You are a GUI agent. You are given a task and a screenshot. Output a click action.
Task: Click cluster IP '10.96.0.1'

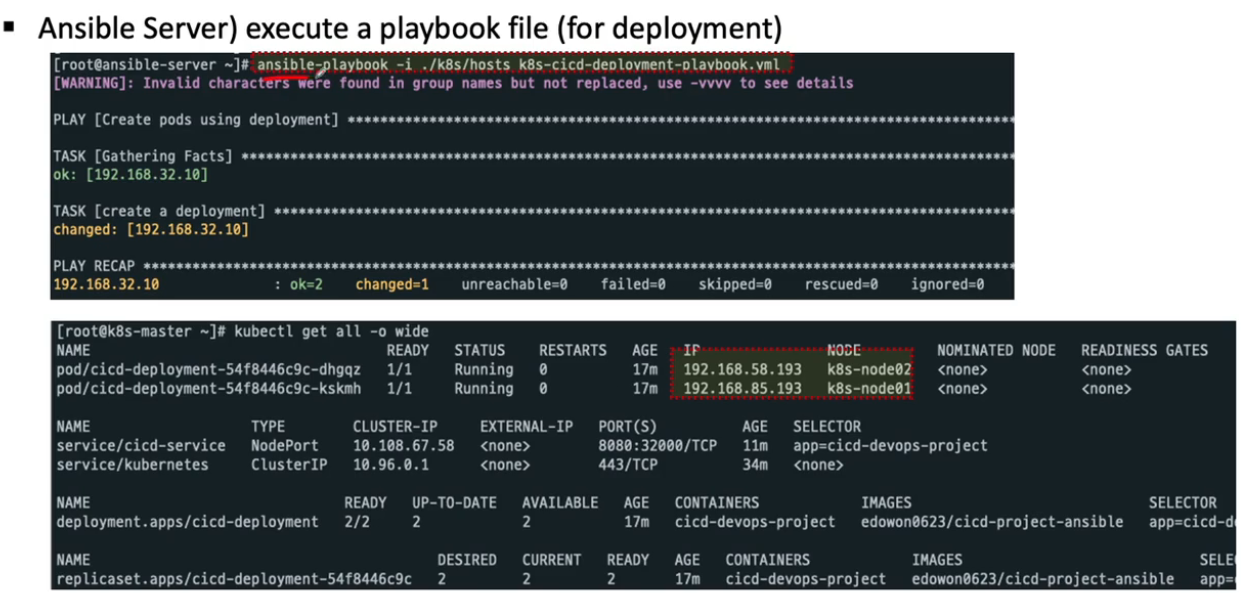coord(390,465)
